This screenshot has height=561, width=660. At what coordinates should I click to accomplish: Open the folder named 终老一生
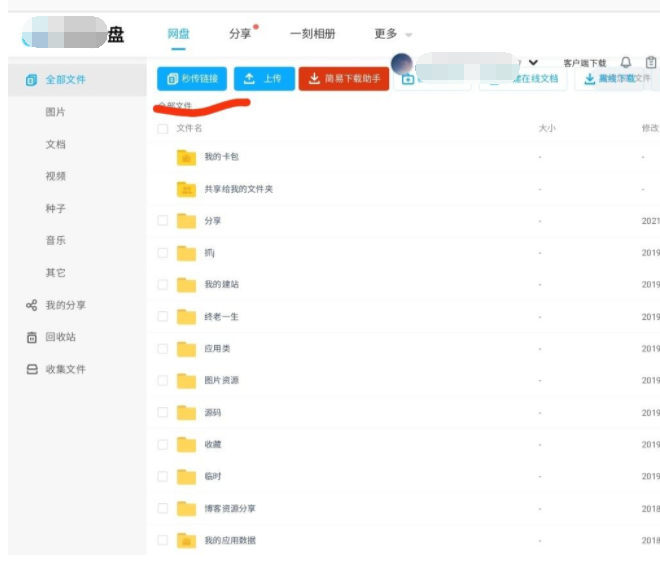click(221, 316)
